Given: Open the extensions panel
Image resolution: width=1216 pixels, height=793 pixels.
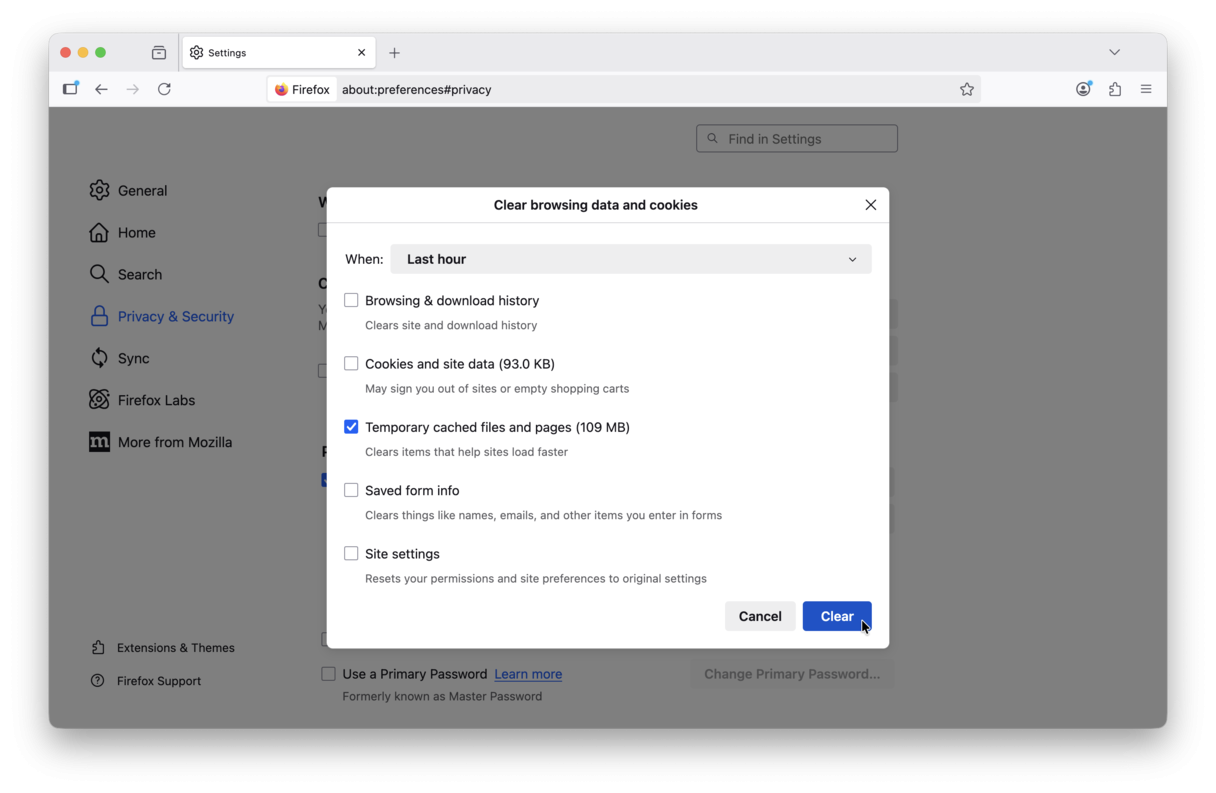Looking at the screenshot, I should point(1114,89).
